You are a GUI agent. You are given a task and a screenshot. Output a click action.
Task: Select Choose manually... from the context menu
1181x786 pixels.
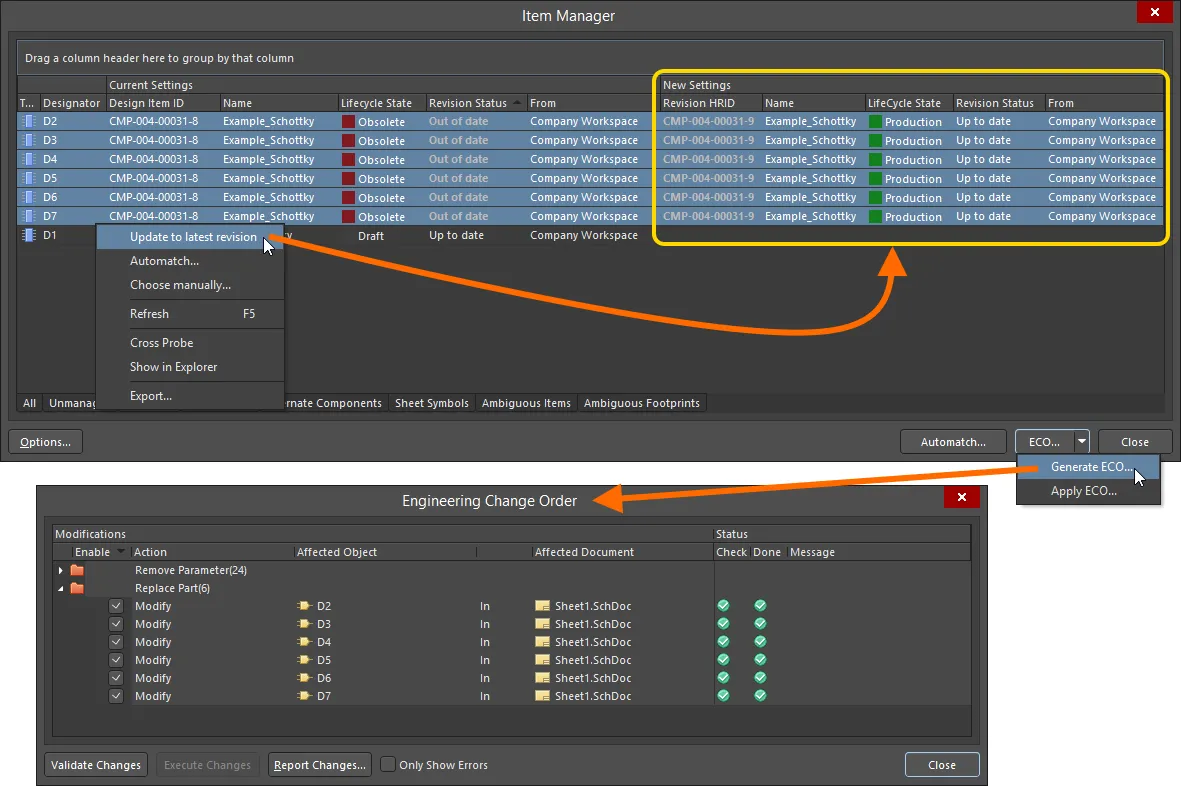[x=191, y=285]
